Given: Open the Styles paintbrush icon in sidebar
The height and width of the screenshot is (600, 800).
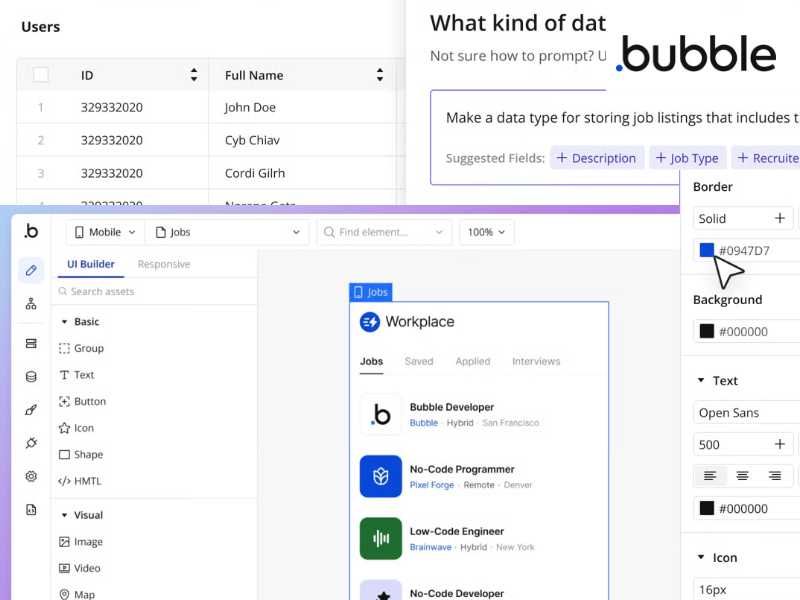Looking at the screenshot, I should (31, 410).
